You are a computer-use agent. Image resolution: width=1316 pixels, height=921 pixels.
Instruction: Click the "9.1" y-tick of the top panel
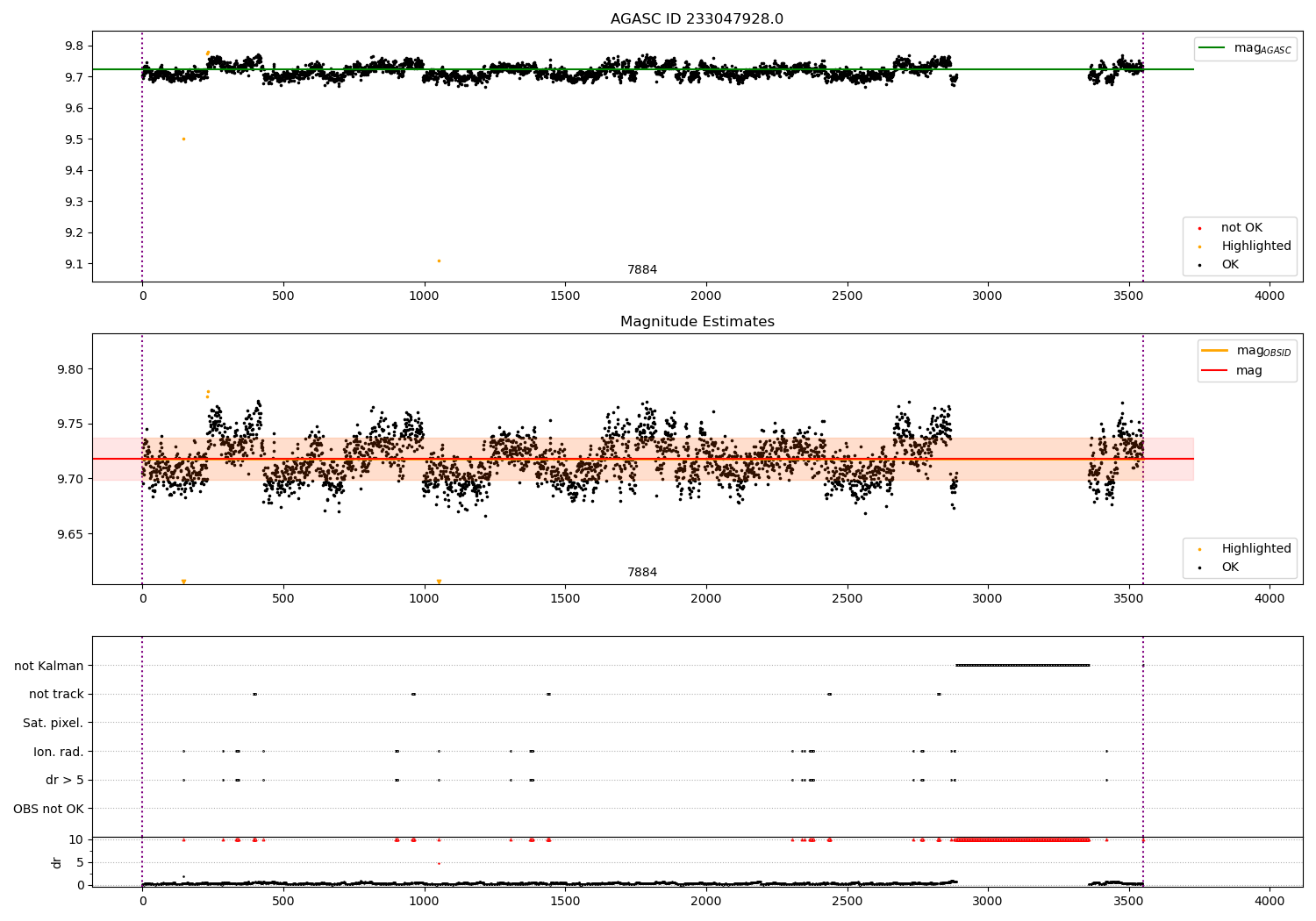(x=74, y=264)
